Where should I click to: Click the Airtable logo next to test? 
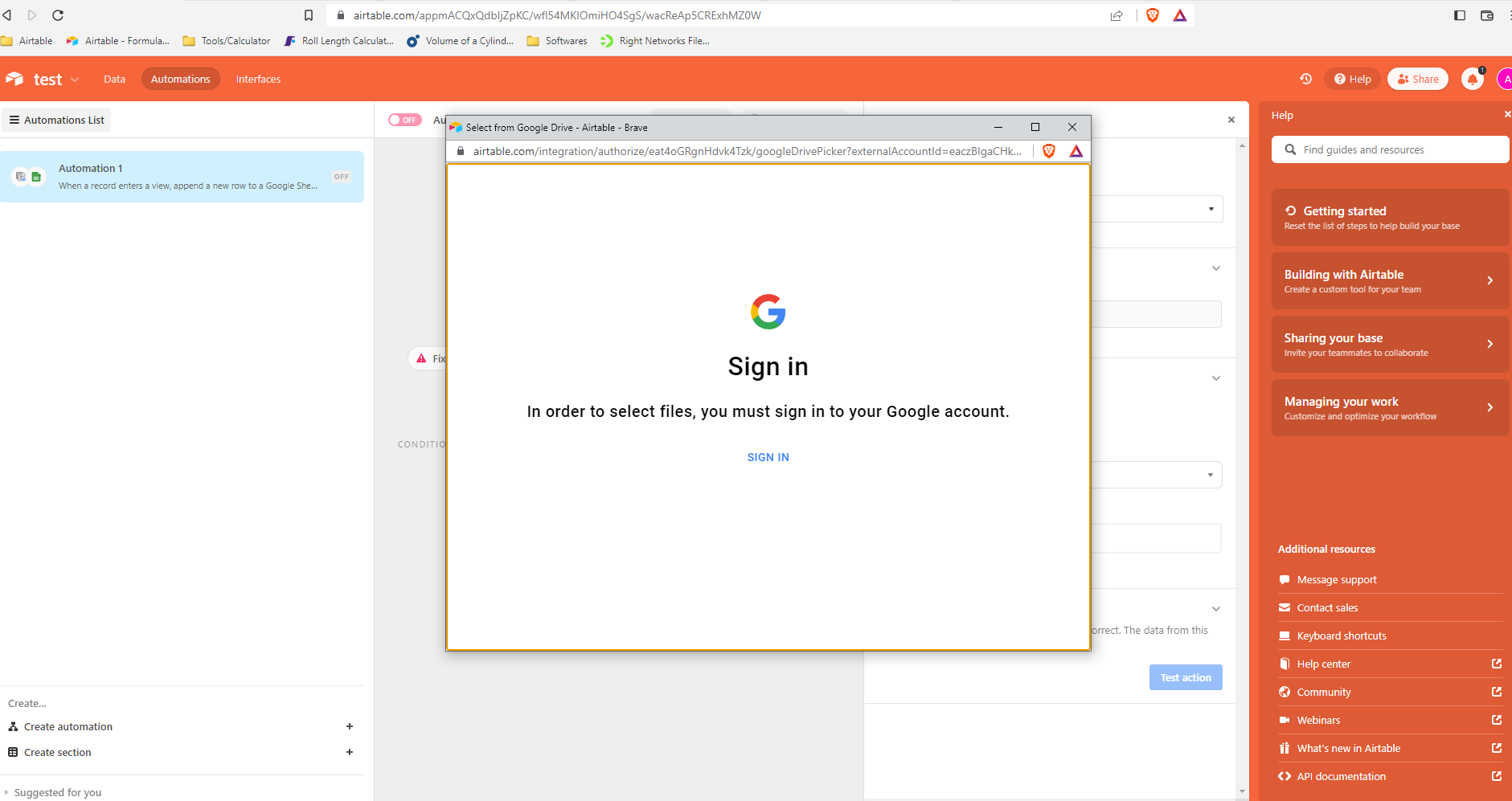click(15, 79)
